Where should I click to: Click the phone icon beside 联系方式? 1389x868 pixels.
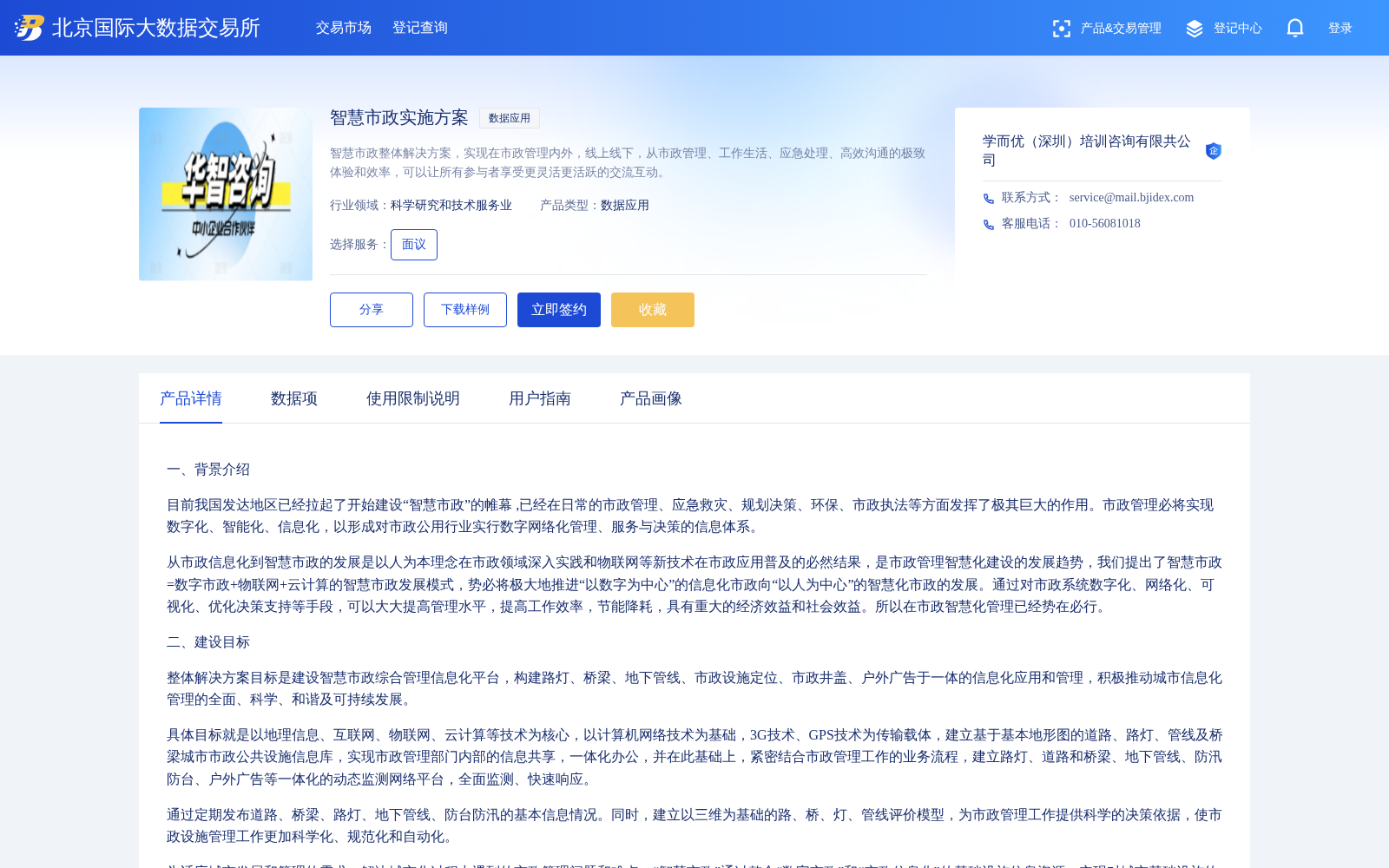pos(989,199)
